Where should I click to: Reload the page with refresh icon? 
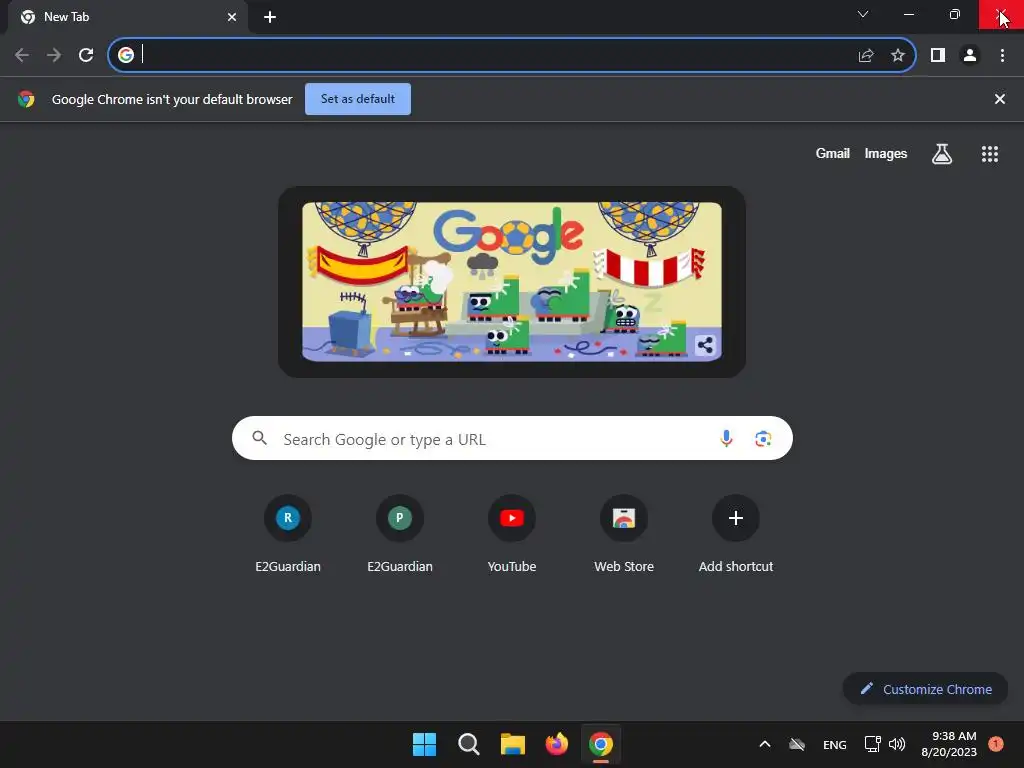86,56
